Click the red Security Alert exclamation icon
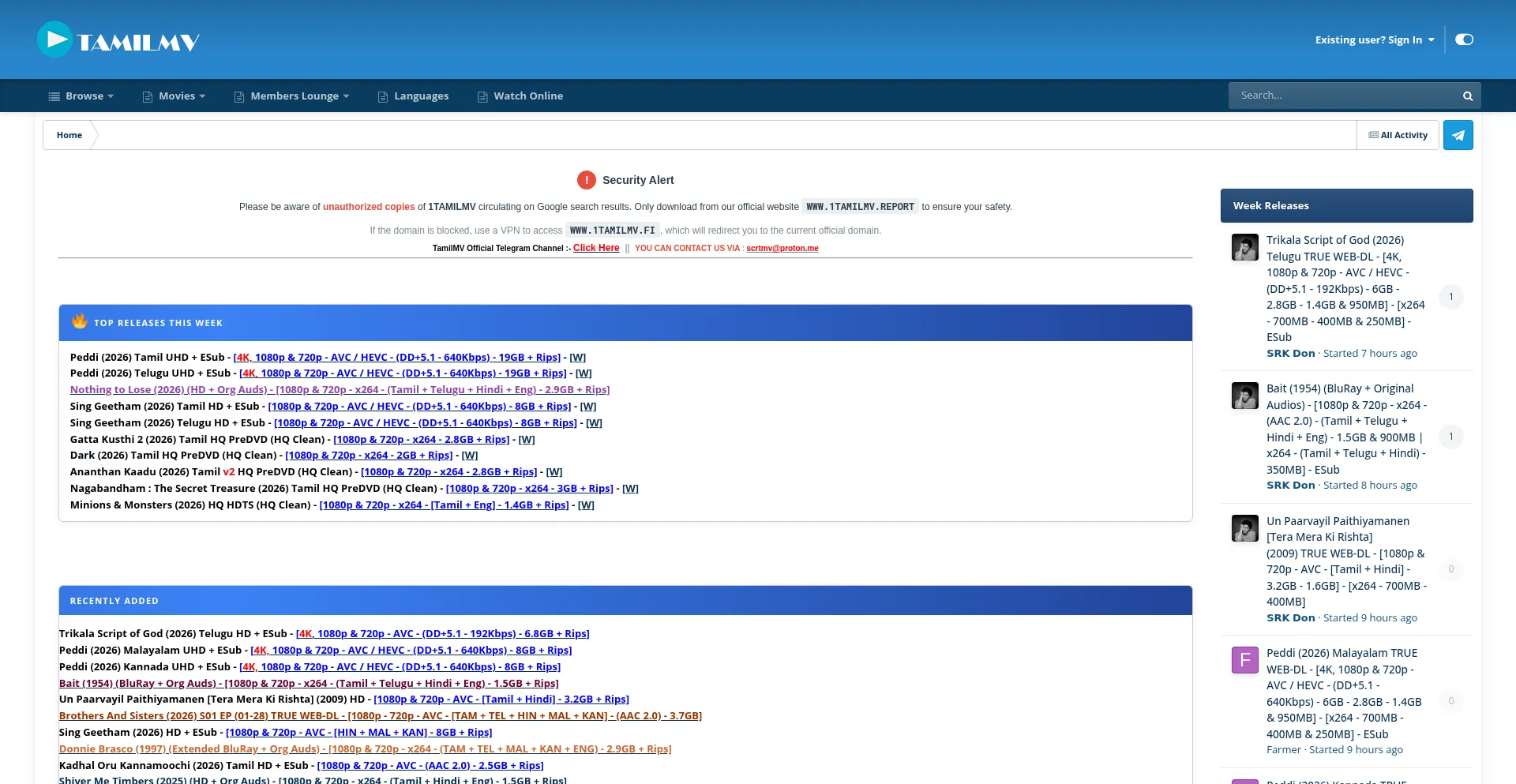Image resolution: width=1516 pixels, height=784 pixels. click(x=587, y=180)
